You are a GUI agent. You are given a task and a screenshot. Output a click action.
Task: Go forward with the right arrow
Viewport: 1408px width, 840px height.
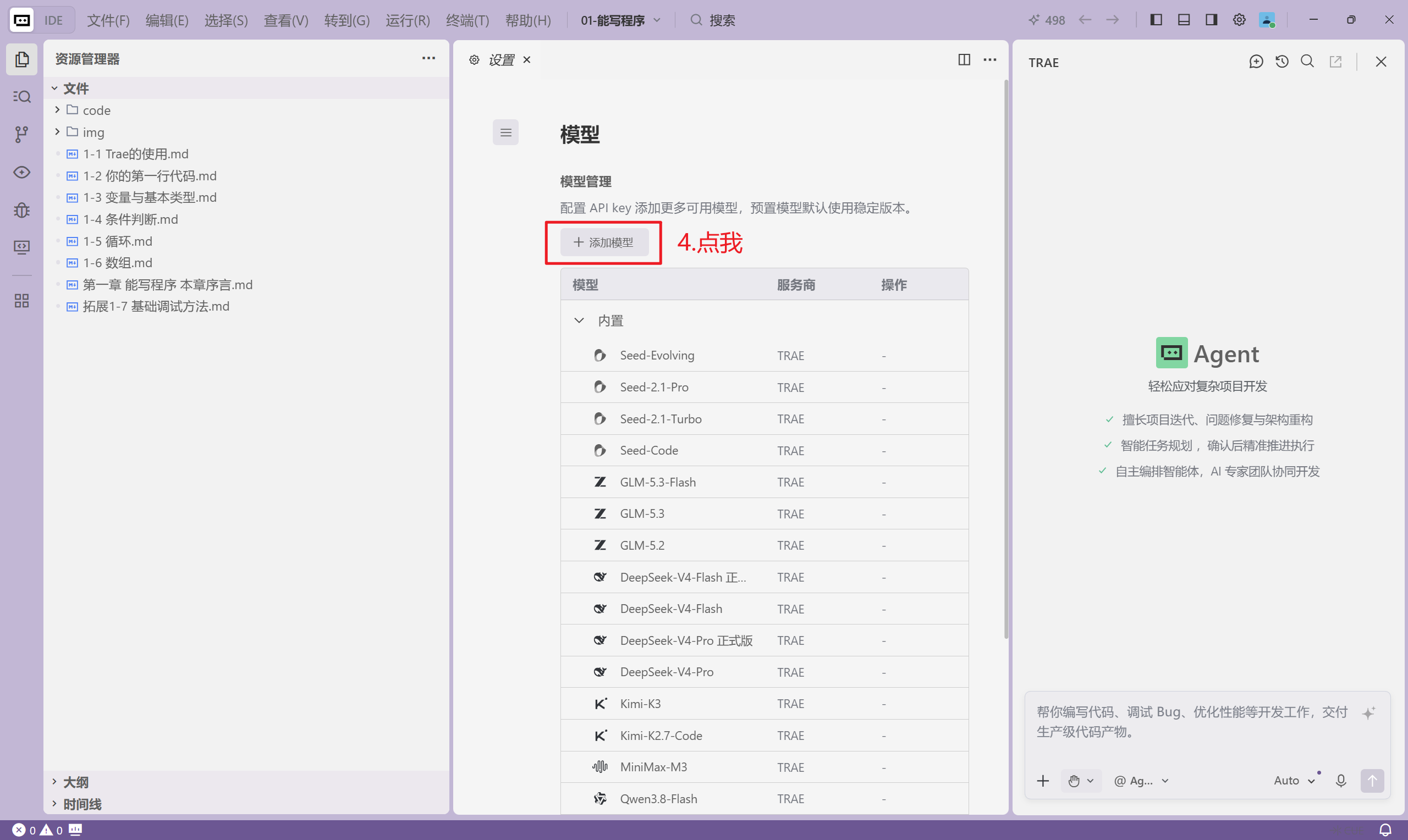pos(1113,20)
